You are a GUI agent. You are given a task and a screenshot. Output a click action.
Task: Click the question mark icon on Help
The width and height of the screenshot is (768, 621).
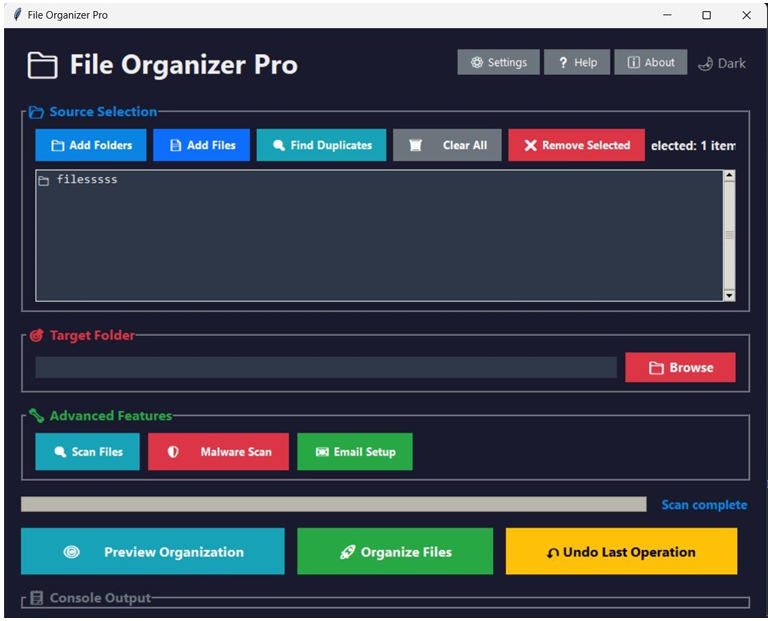point(563,63)
